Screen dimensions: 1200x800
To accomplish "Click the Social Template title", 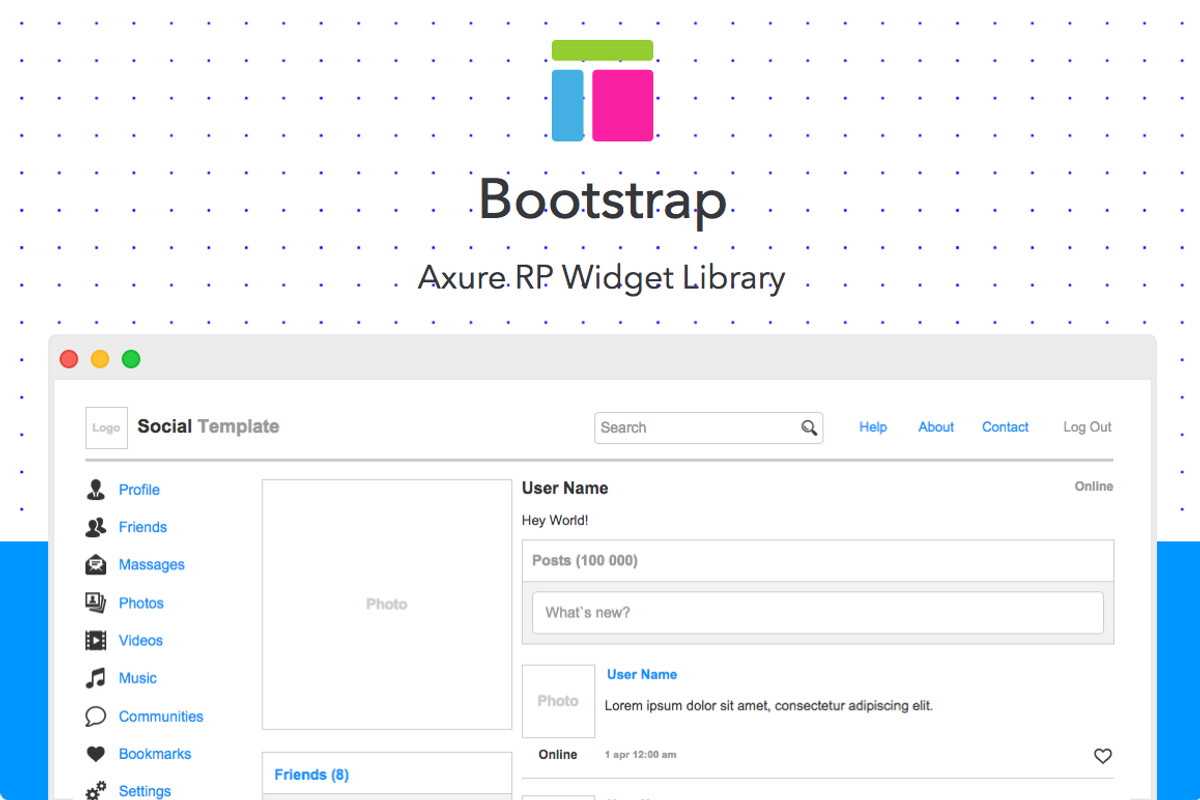I will 208,427.
